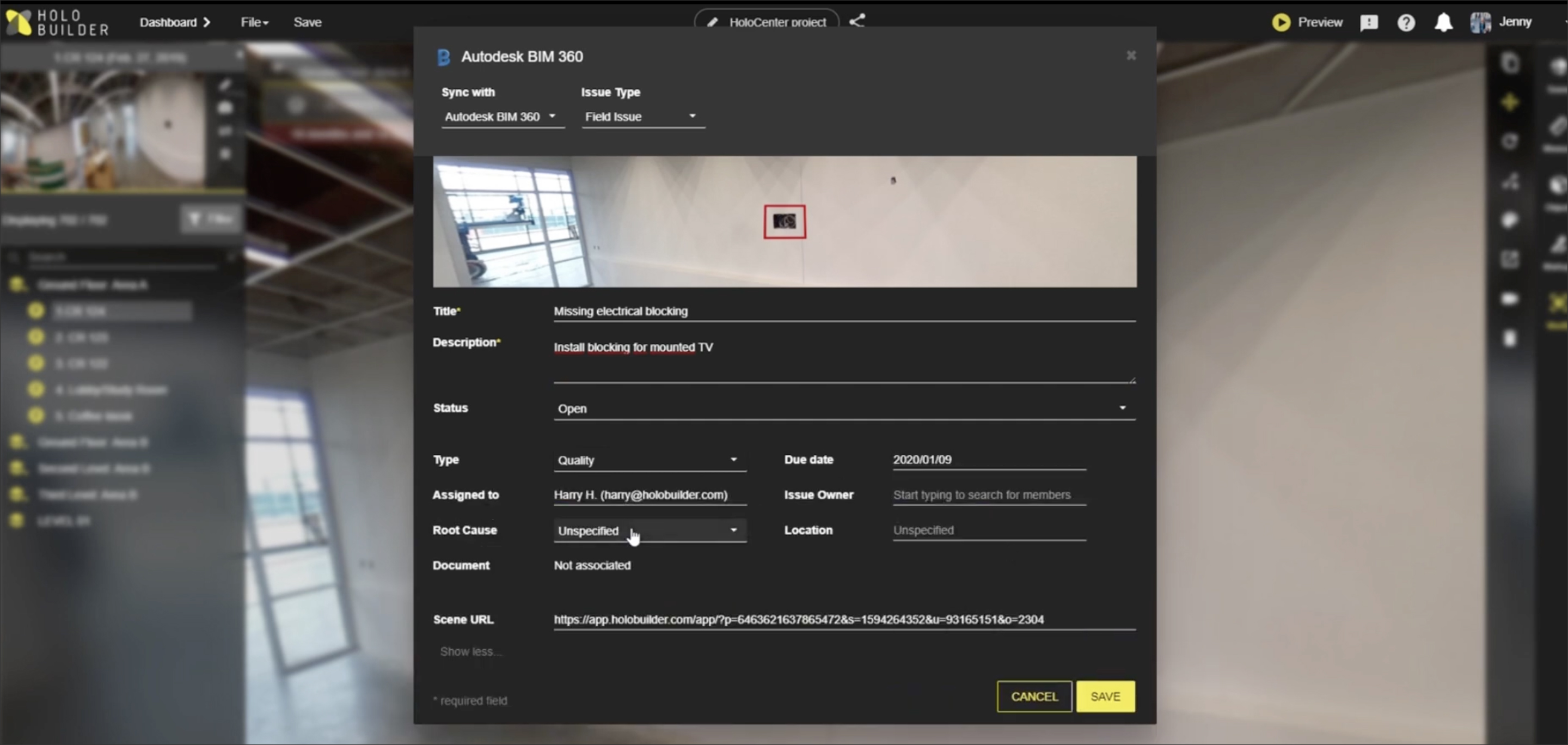Image resolution: width=1568 pixels, height=745 pixels.
Task: Click the Filter button in left panel
Action: coord(210,218)
